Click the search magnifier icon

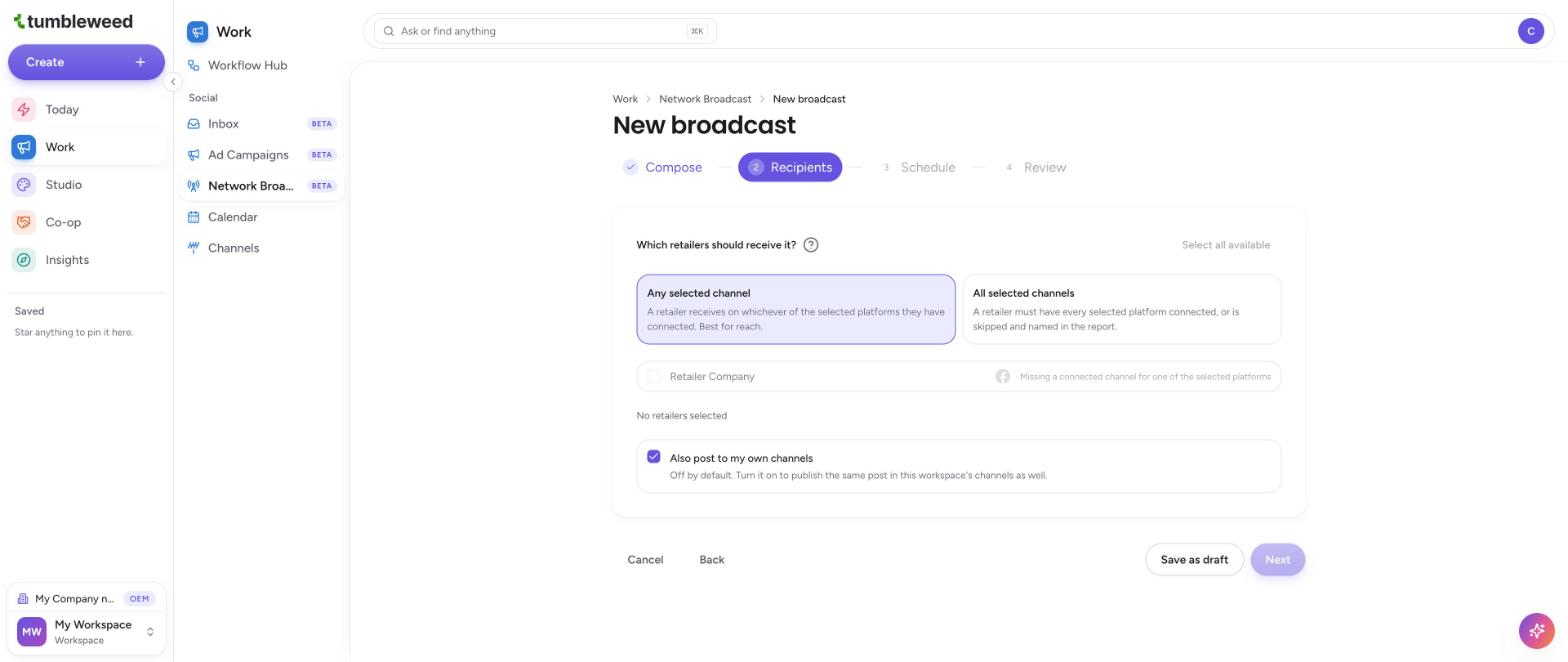pos(389,31)
